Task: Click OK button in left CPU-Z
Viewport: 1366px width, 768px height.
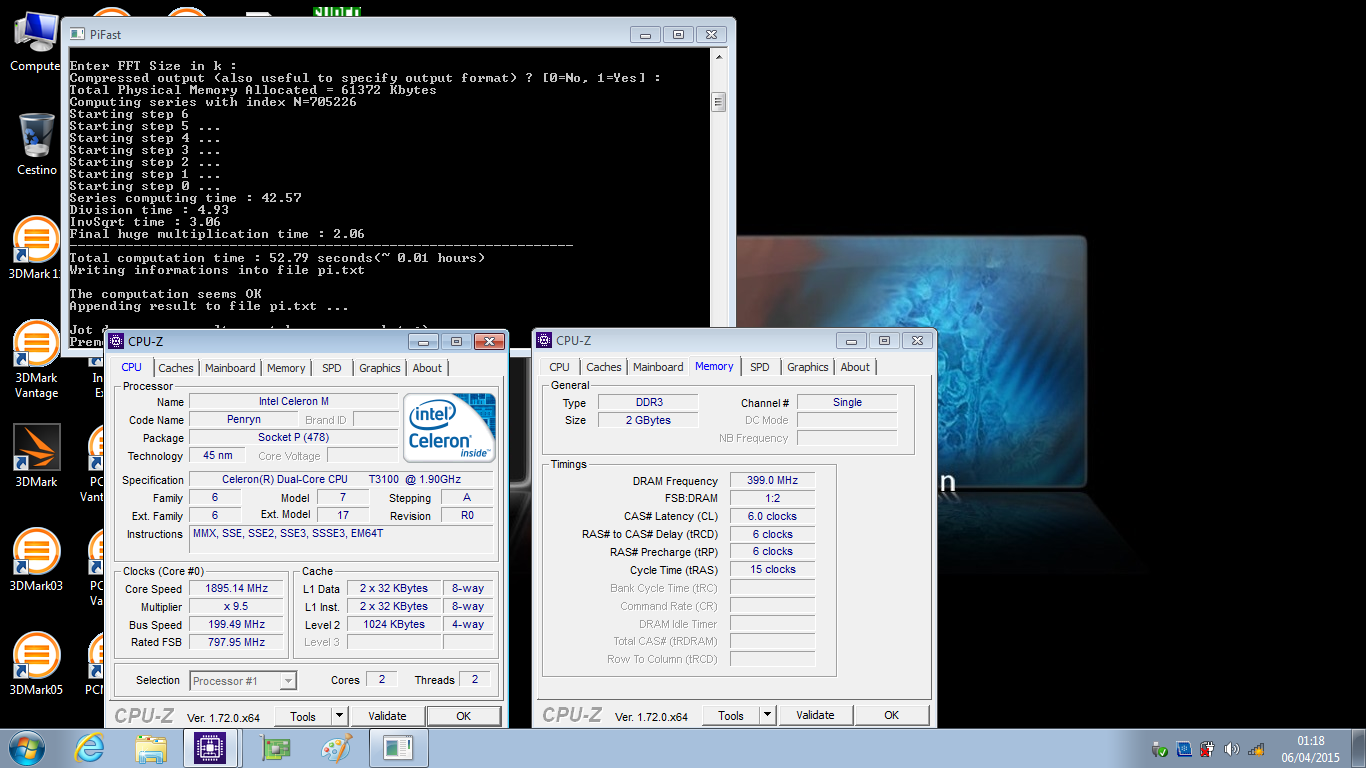Action: tap(463, 716)
